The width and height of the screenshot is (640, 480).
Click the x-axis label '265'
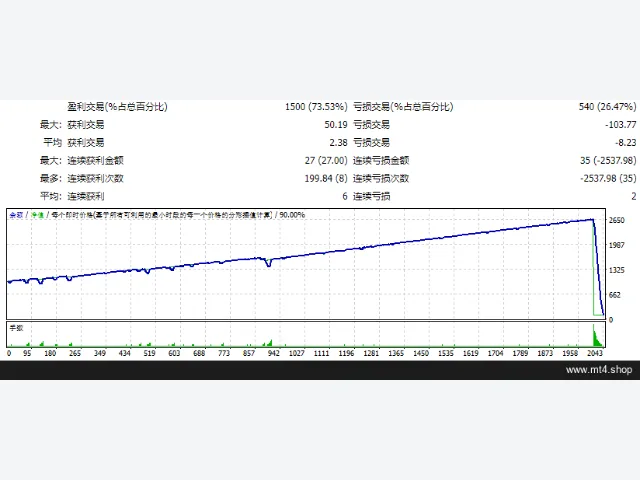coord(75,353)
